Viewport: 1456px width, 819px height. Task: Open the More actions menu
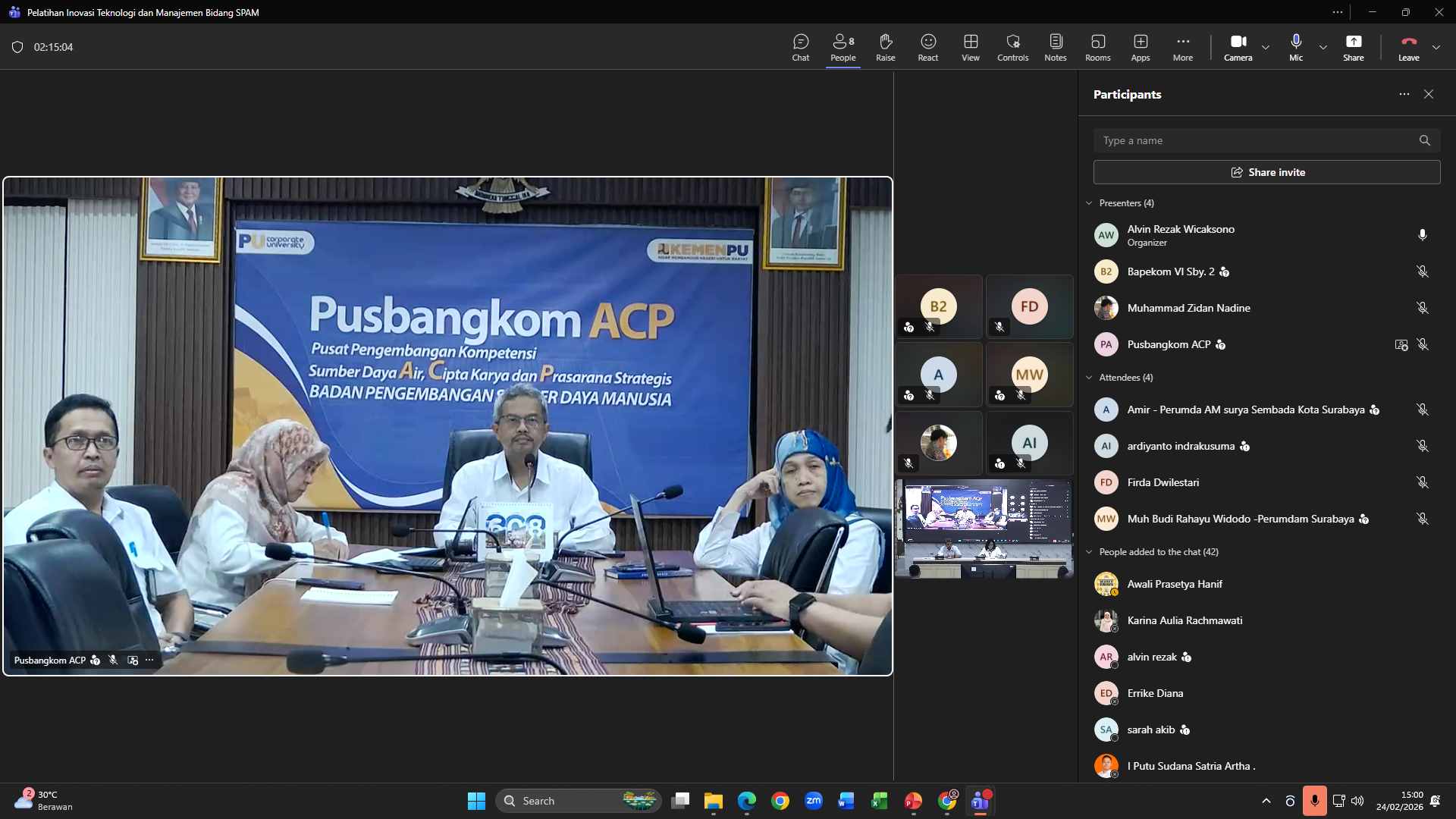coord(1182,47)
